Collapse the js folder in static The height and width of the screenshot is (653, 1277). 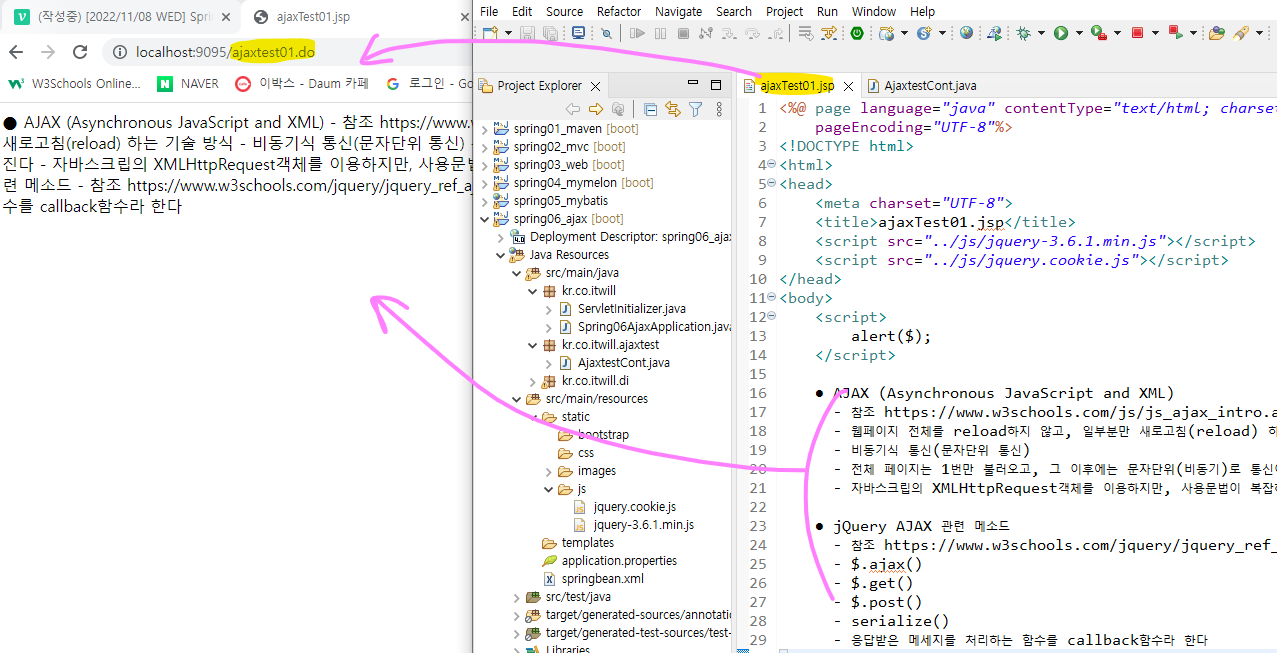pos(549,489)
